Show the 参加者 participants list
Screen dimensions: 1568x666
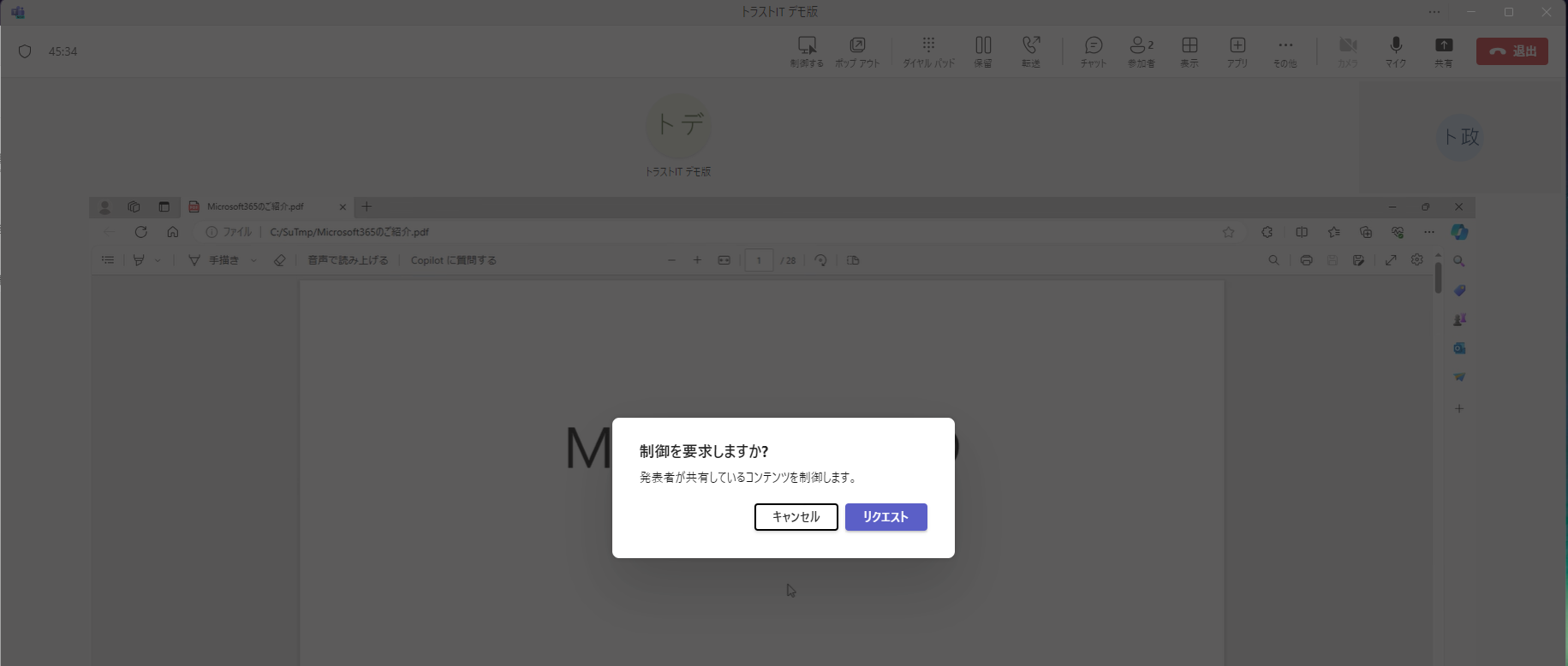(1141, 51)
